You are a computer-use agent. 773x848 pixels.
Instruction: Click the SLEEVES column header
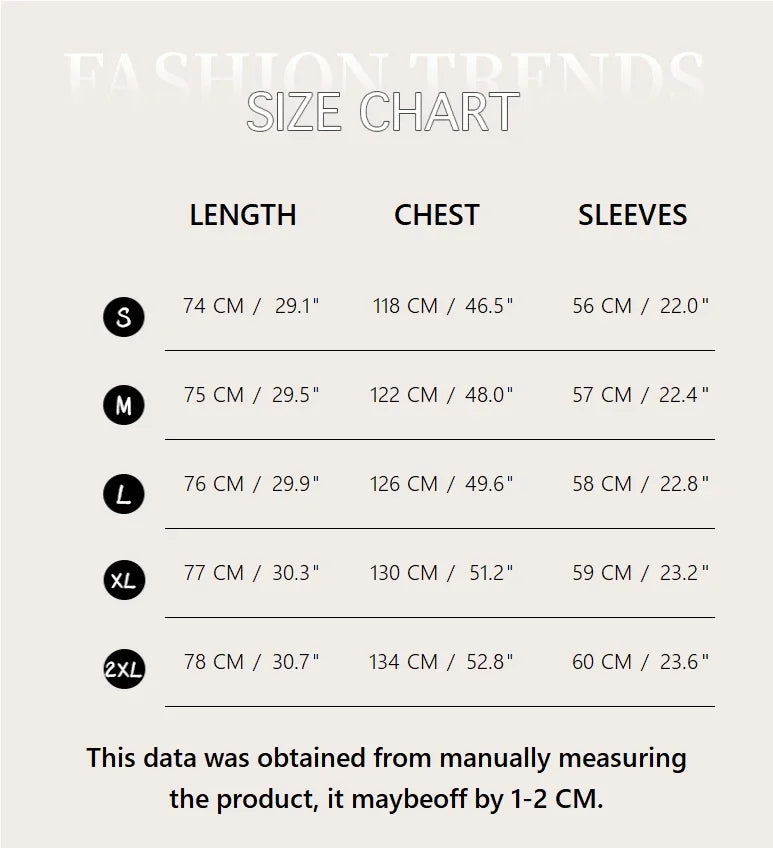[x=632, y=215]
